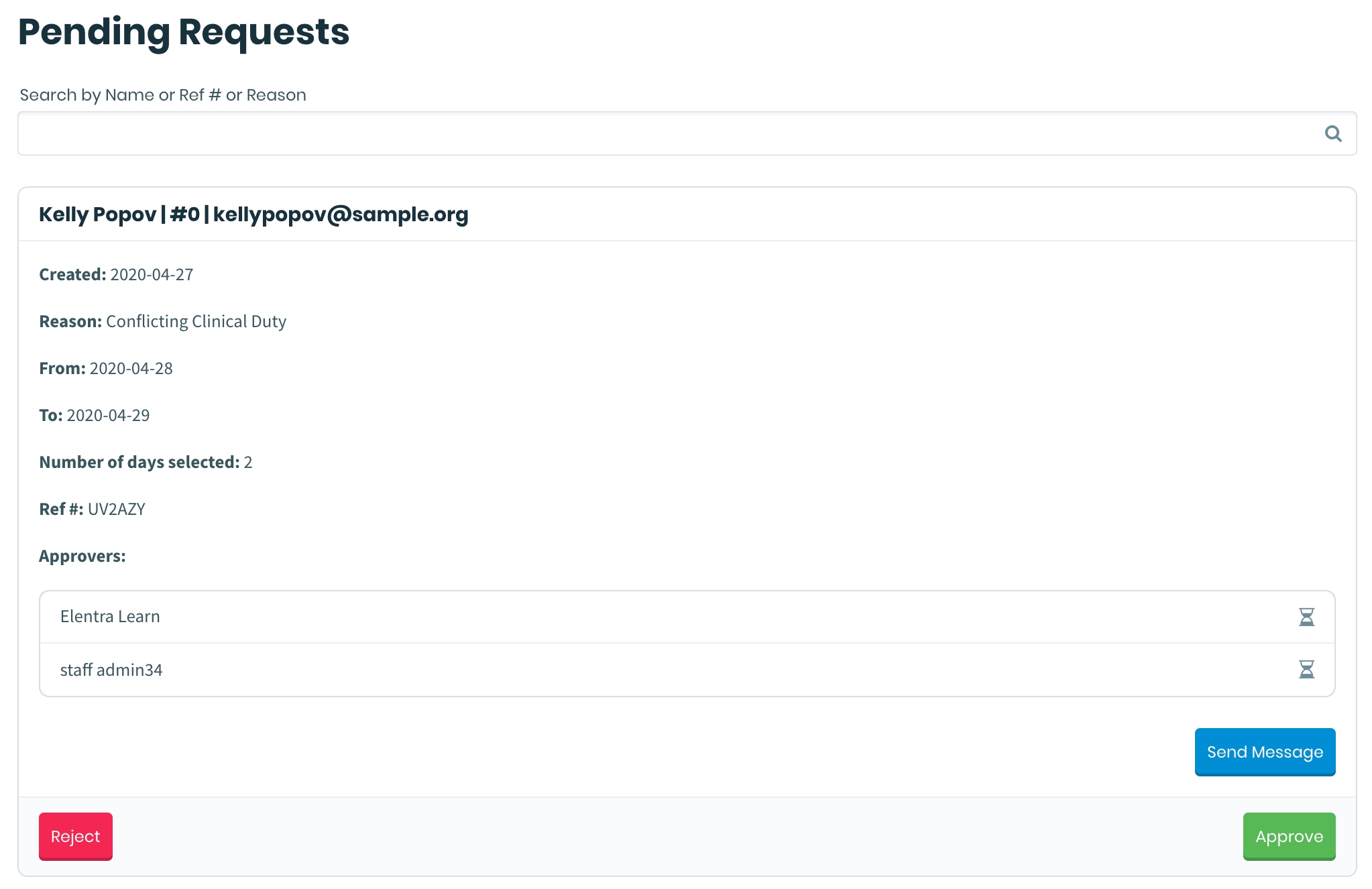Click the Number of days selected line
1372x889 pixels.
tap(146, 463)
